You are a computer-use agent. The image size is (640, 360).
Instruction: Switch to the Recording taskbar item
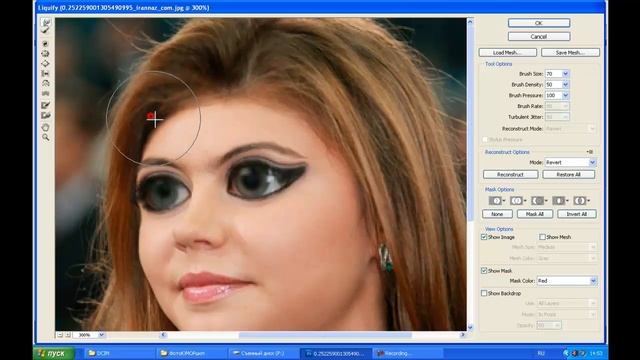407,353
